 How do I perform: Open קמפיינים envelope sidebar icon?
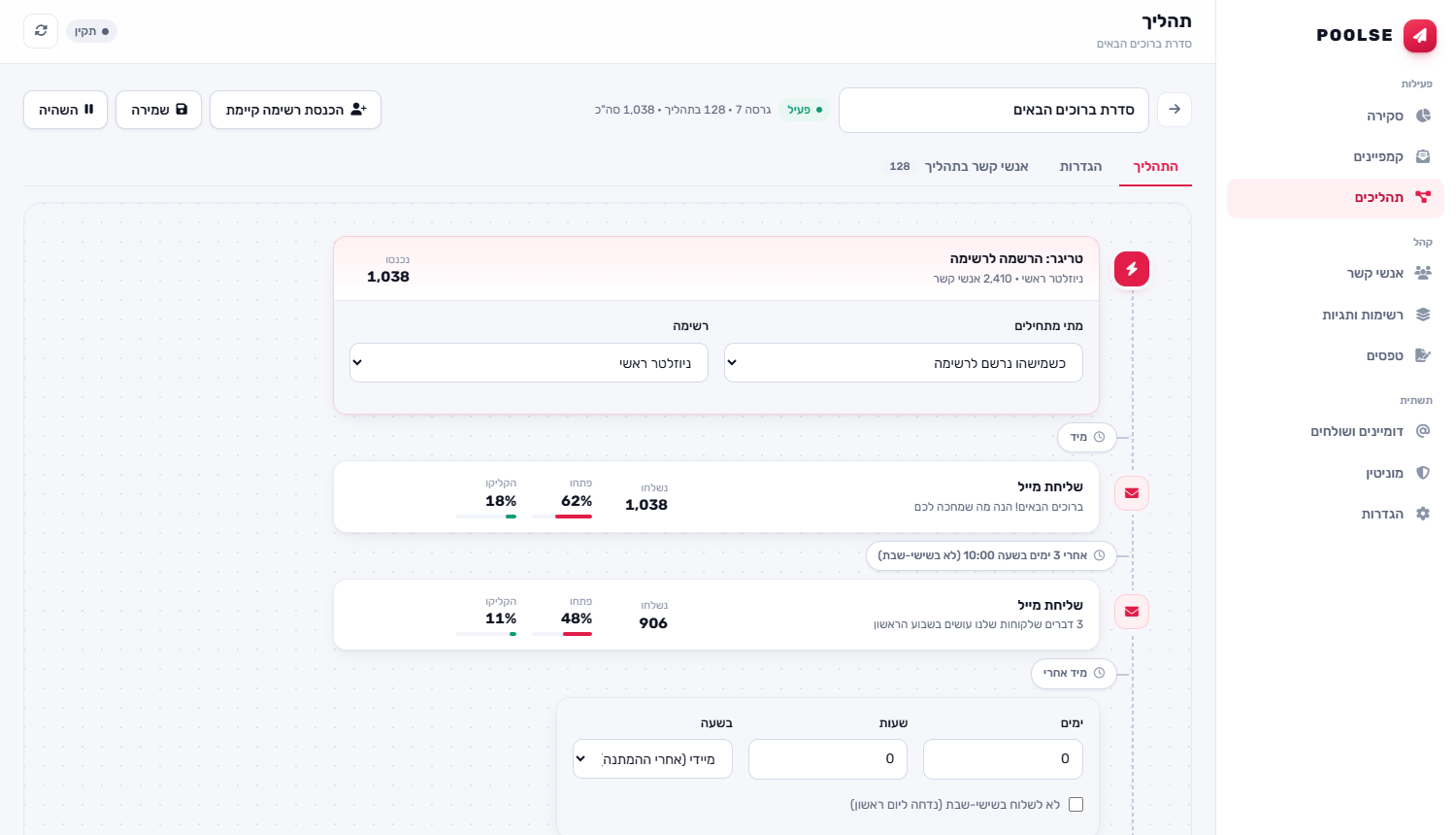1423,156
